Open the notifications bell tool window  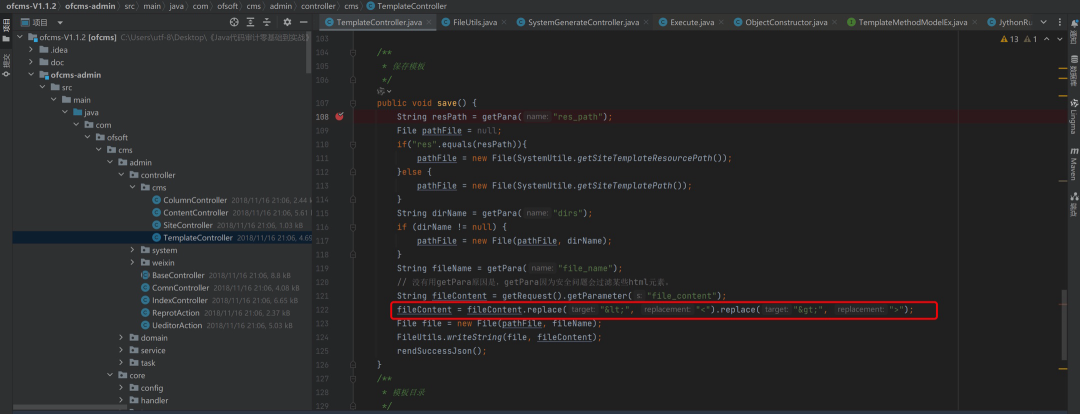(1073, 30)
